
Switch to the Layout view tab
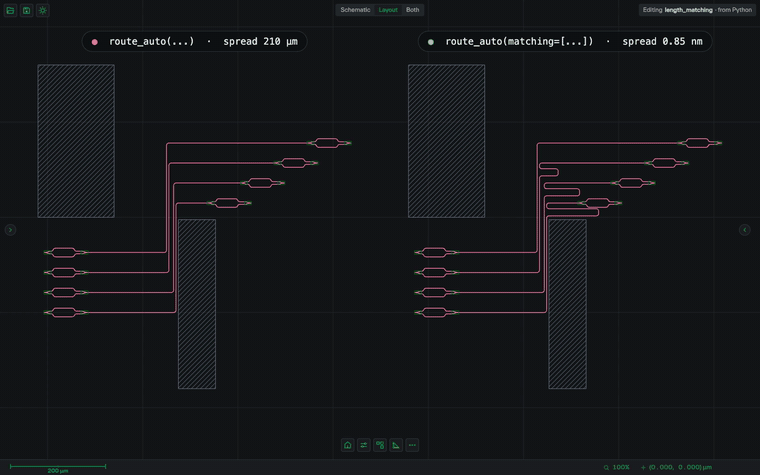click(x=388, y=10)
